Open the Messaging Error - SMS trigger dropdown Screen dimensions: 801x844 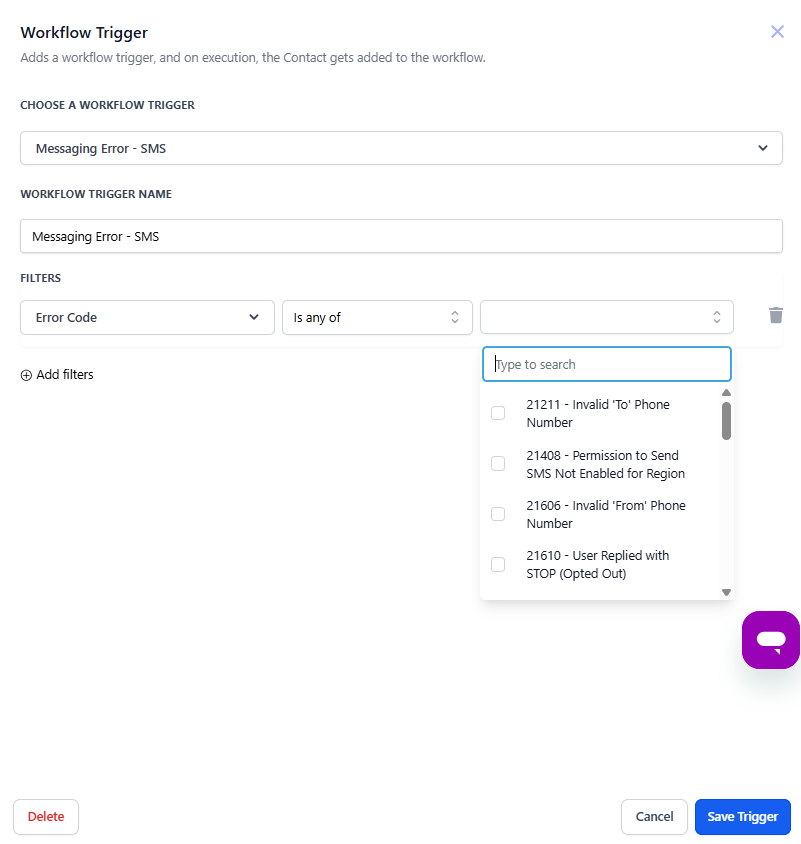tap(400, 147)
